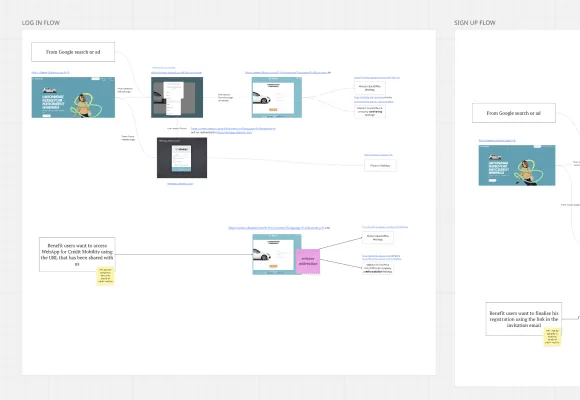Select 'Benefit users want to access WebApp' box
Viewport: 580px width, 400px height.
(x=77, y=255)
